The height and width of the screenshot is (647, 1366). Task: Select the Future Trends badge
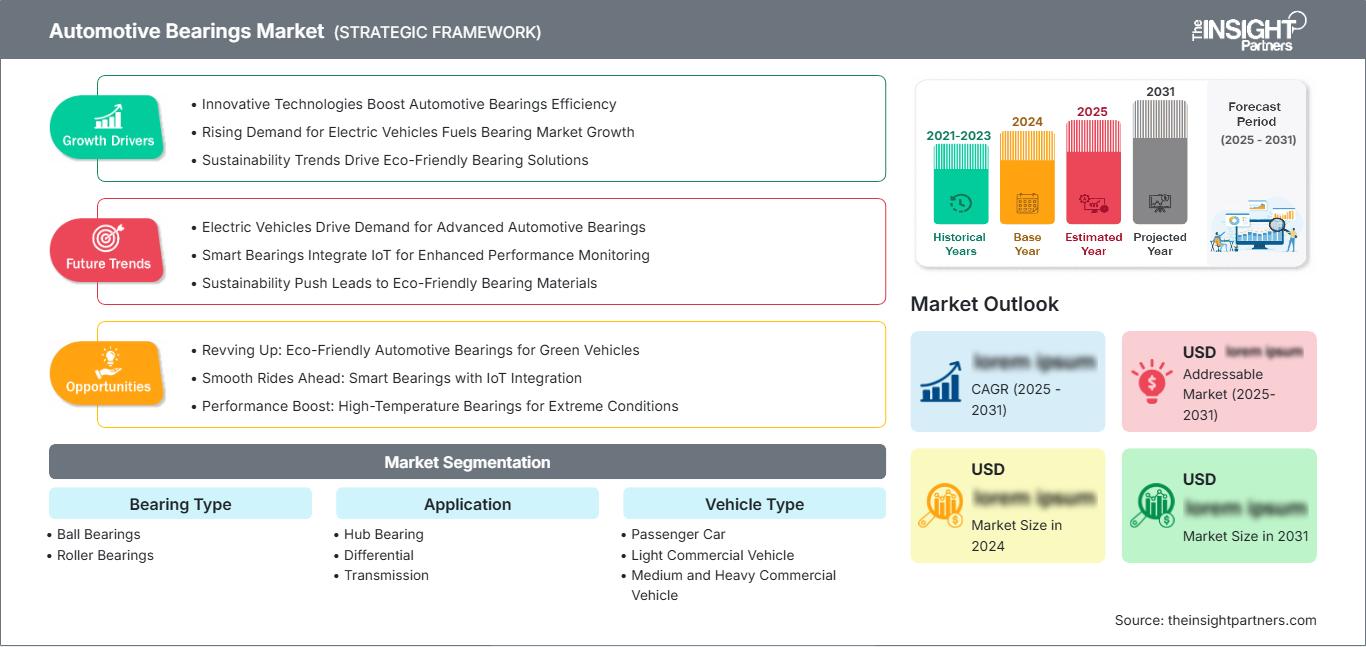pyautogui.click(x=108, y=249)
